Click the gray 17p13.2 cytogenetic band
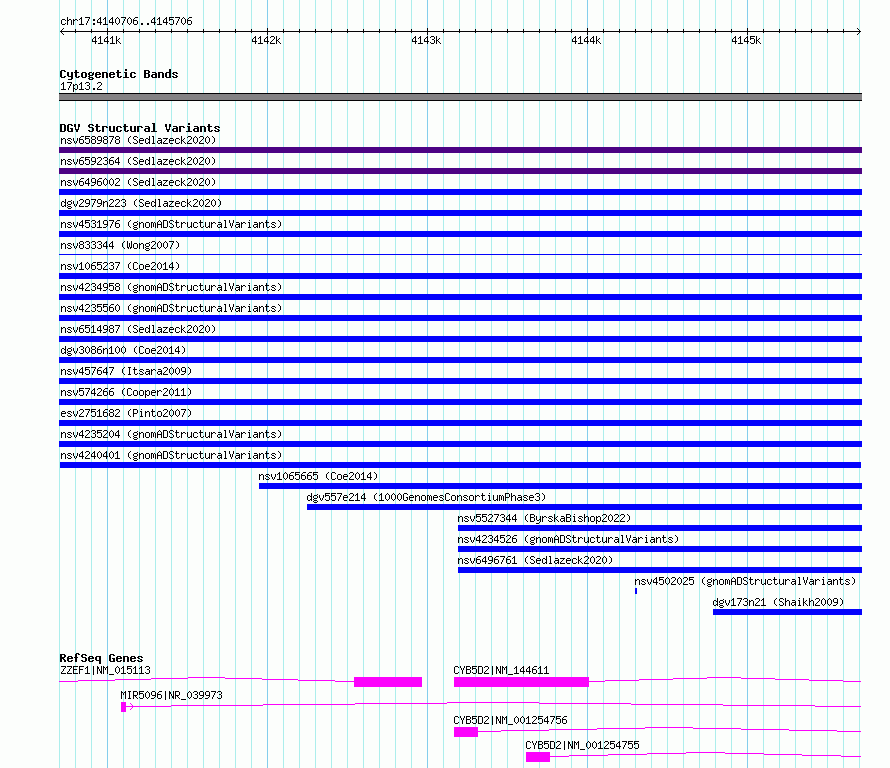 [x=460, y=97]
